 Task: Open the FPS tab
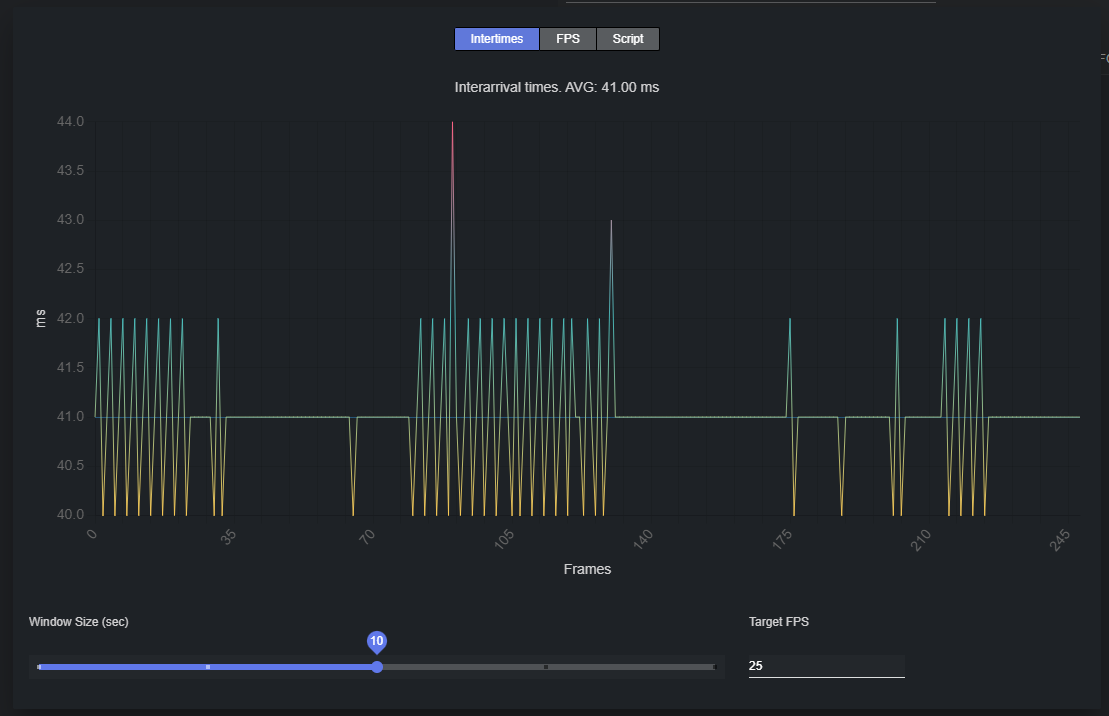pos(568,39)
